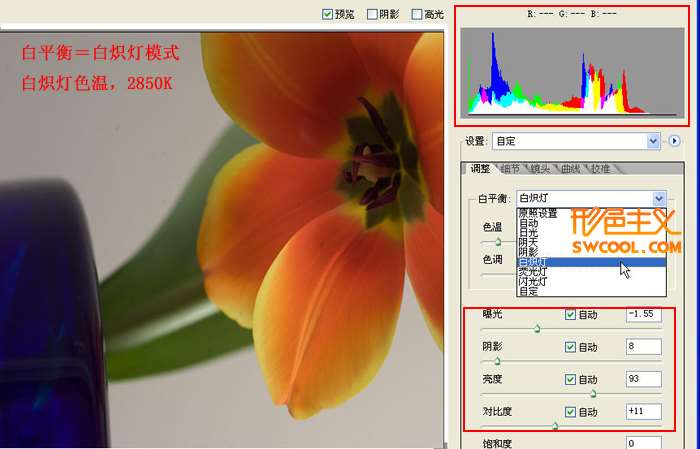Switch to the 调整 tab

coord(480,169)
